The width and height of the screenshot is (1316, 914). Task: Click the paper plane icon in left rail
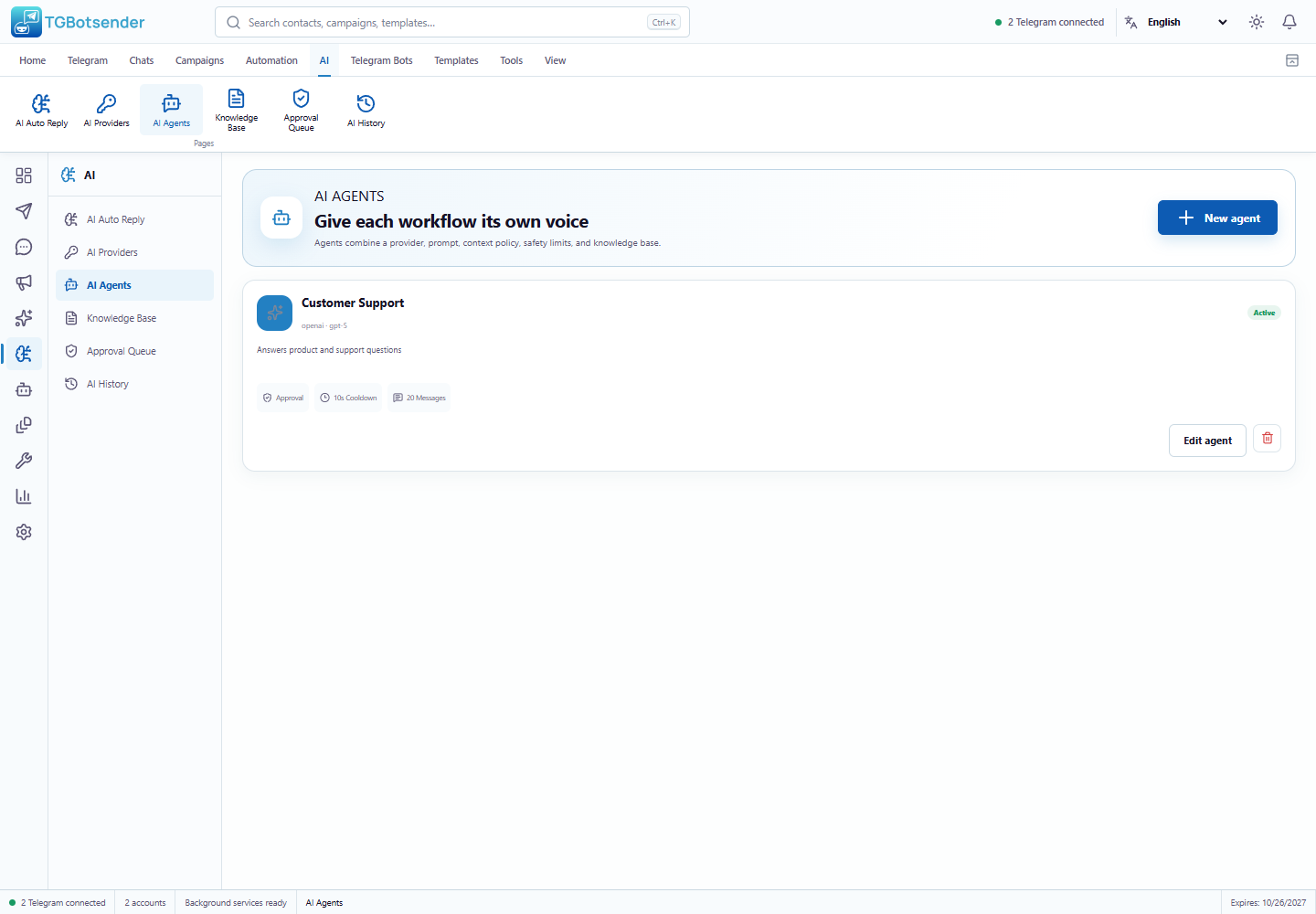[24, 211]
